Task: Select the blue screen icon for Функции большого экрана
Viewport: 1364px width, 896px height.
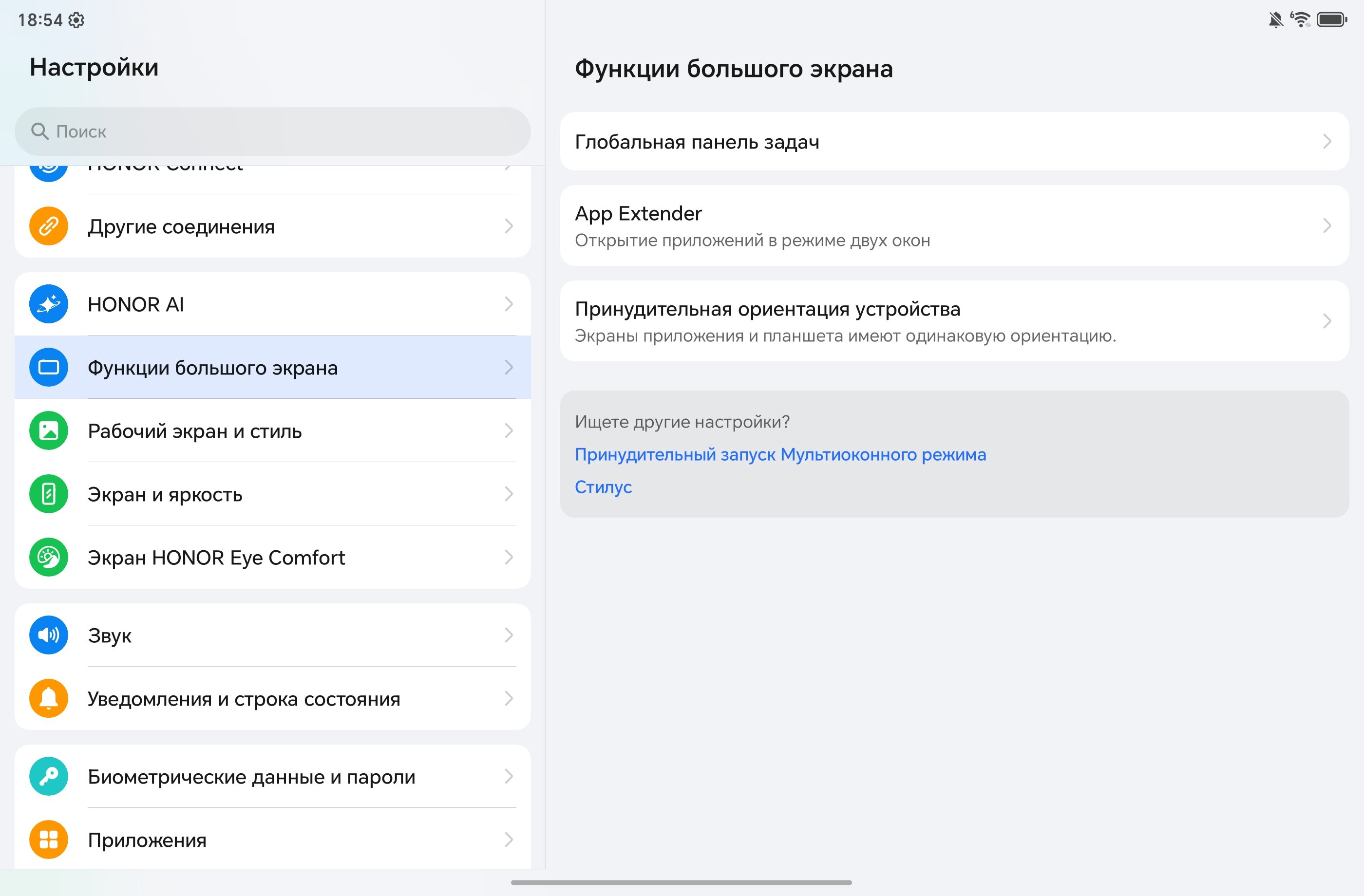Action: coord(49,367)
